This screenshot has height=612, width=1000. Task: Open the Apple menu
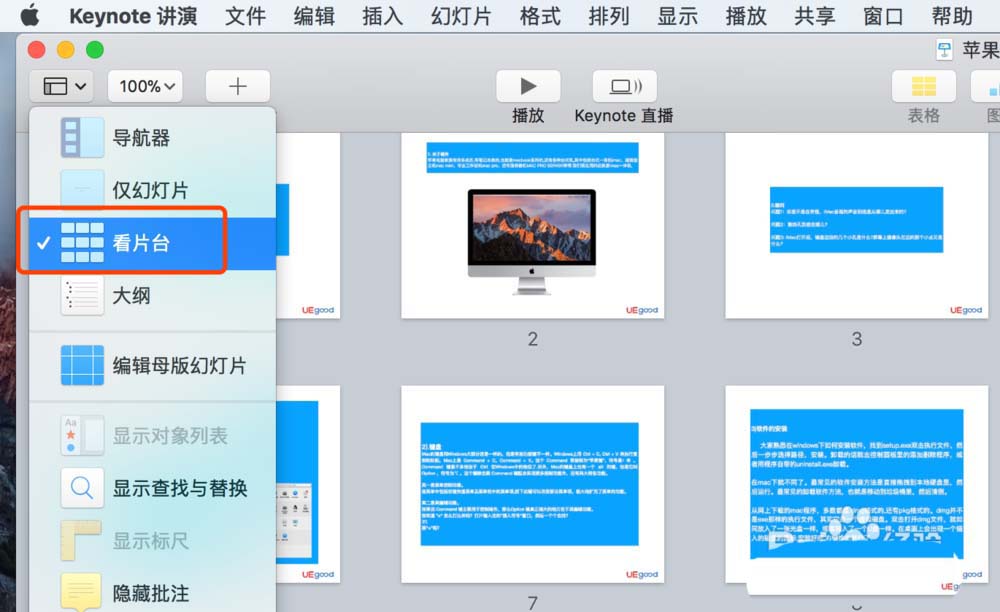coord(30,15)
